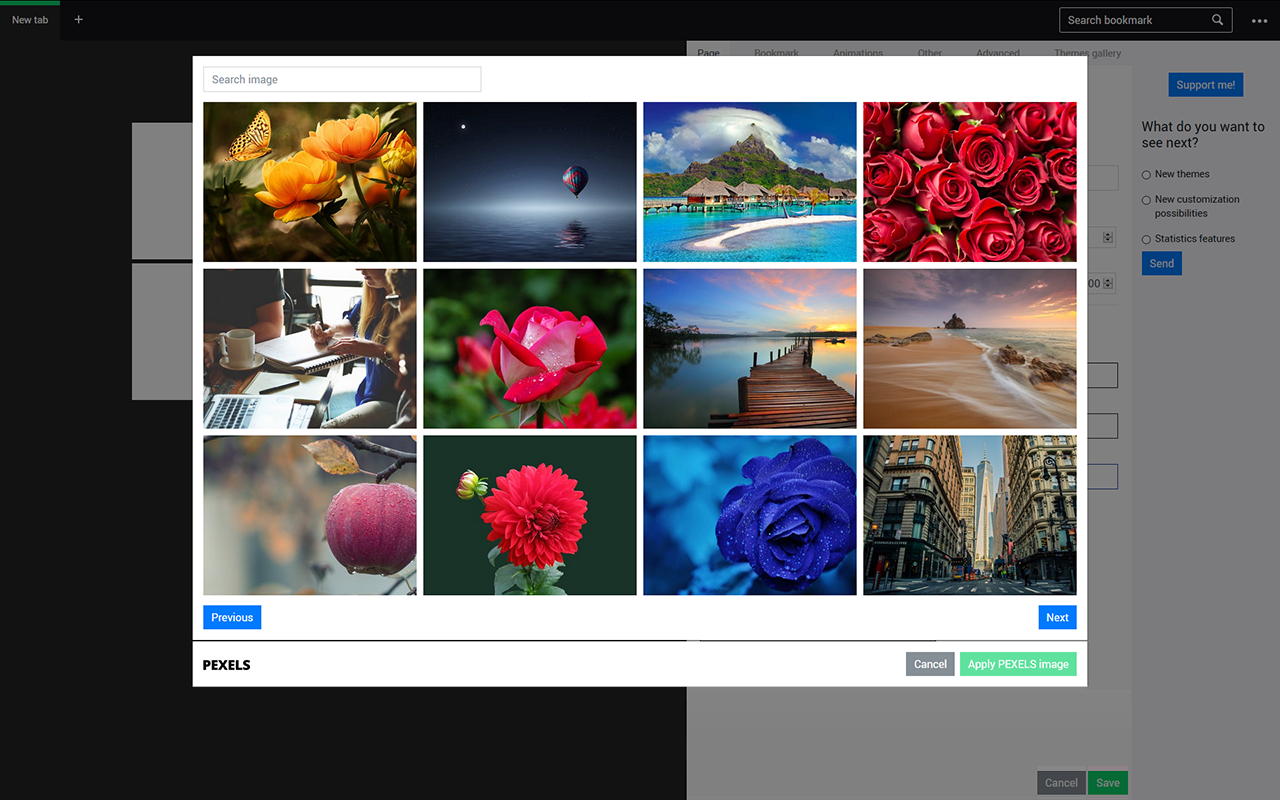Pick the city street buildings image
This screenshot has width=1280, height=800.
[x=970, y=515]
